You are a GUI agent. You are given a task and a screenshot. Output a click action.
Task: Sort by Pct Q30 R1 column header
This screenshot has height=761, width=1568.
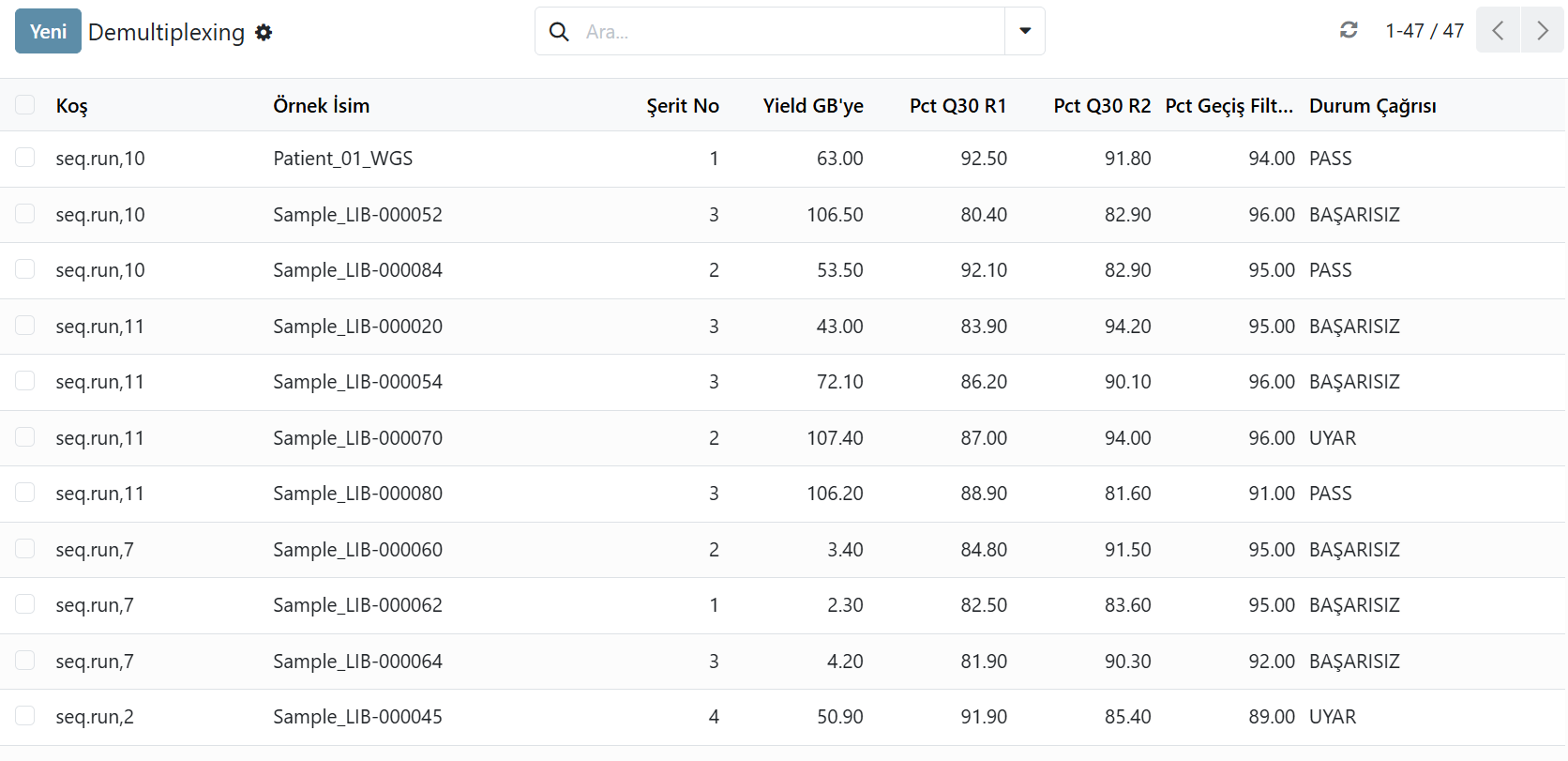pyautogui.click(x=957, y=106)
